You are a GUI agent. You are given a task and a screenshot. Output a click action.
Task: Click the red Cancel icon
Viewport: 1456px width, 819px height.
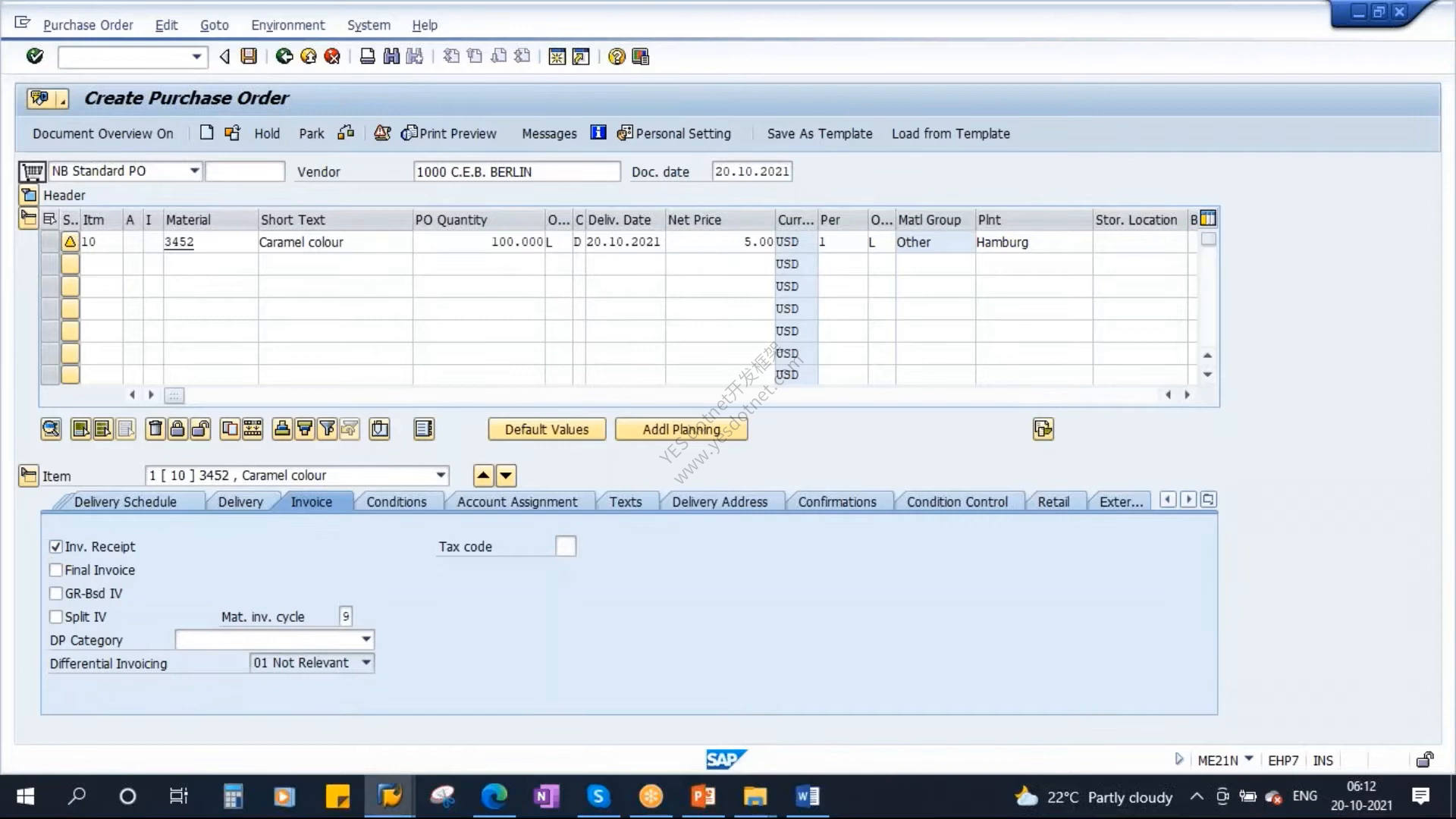332,56
